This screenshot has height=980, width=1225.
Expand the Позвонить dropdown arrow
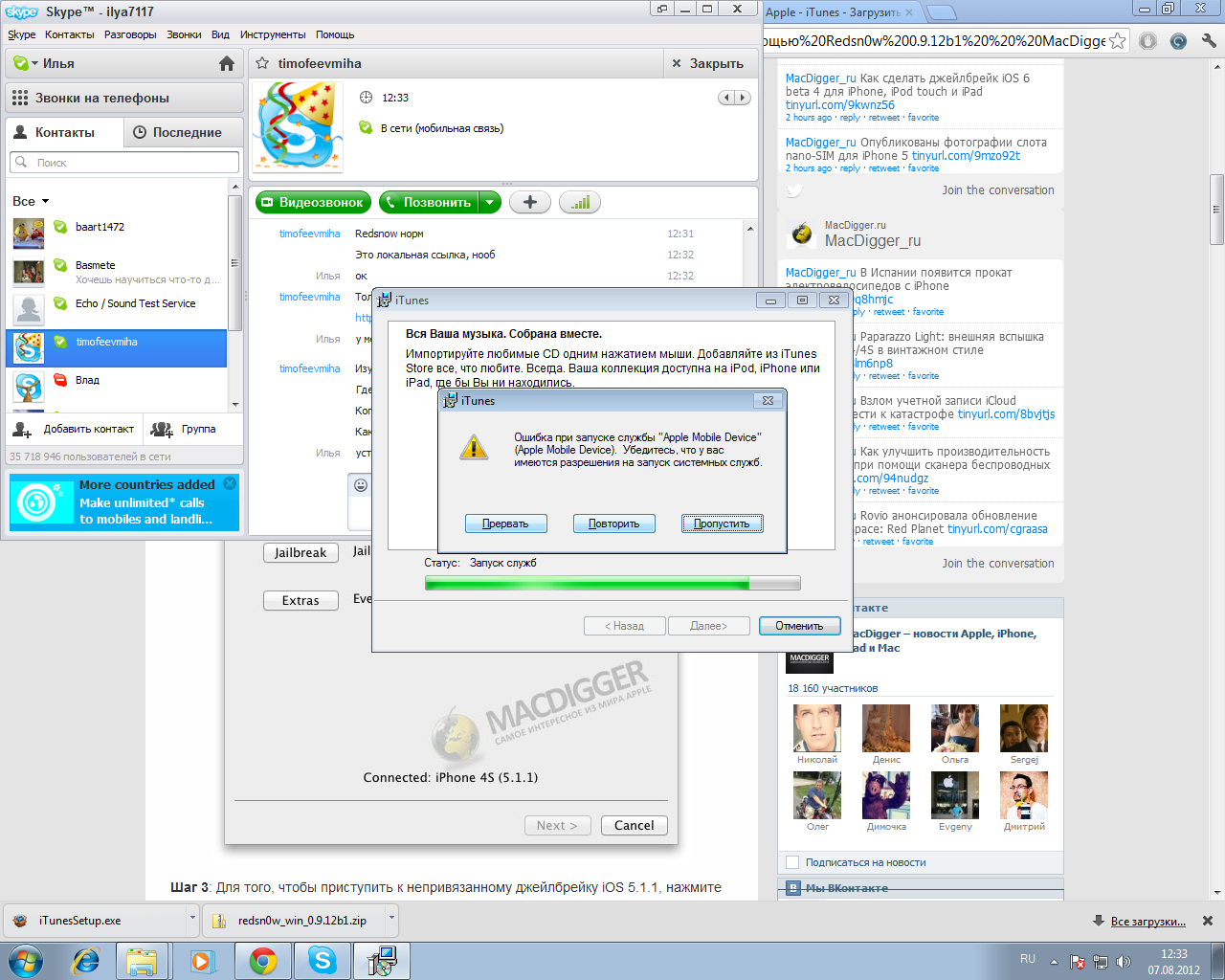point(490,202)
